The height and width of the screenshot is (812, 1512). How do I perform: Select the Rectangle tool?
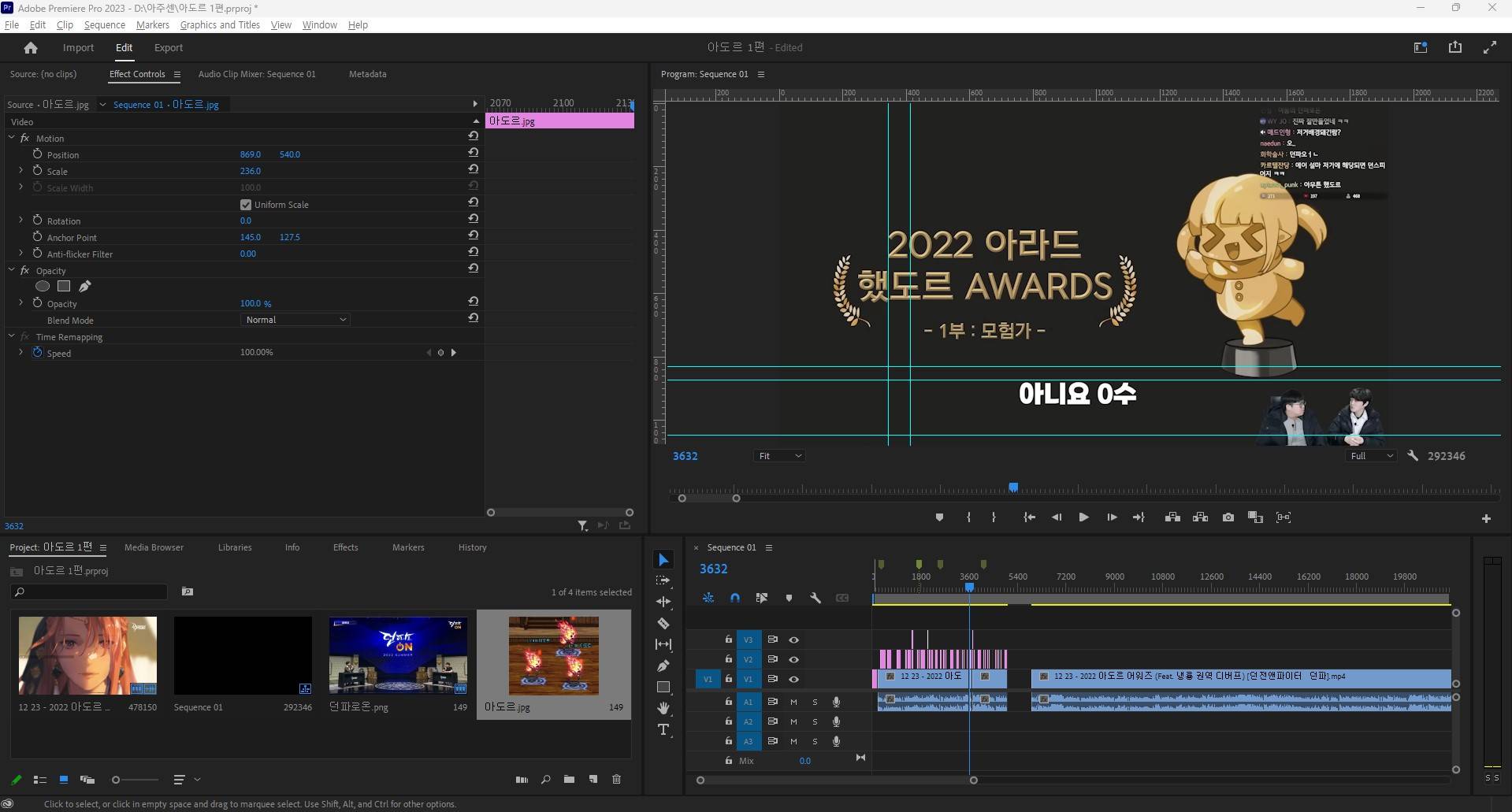[x=663, y=687]
